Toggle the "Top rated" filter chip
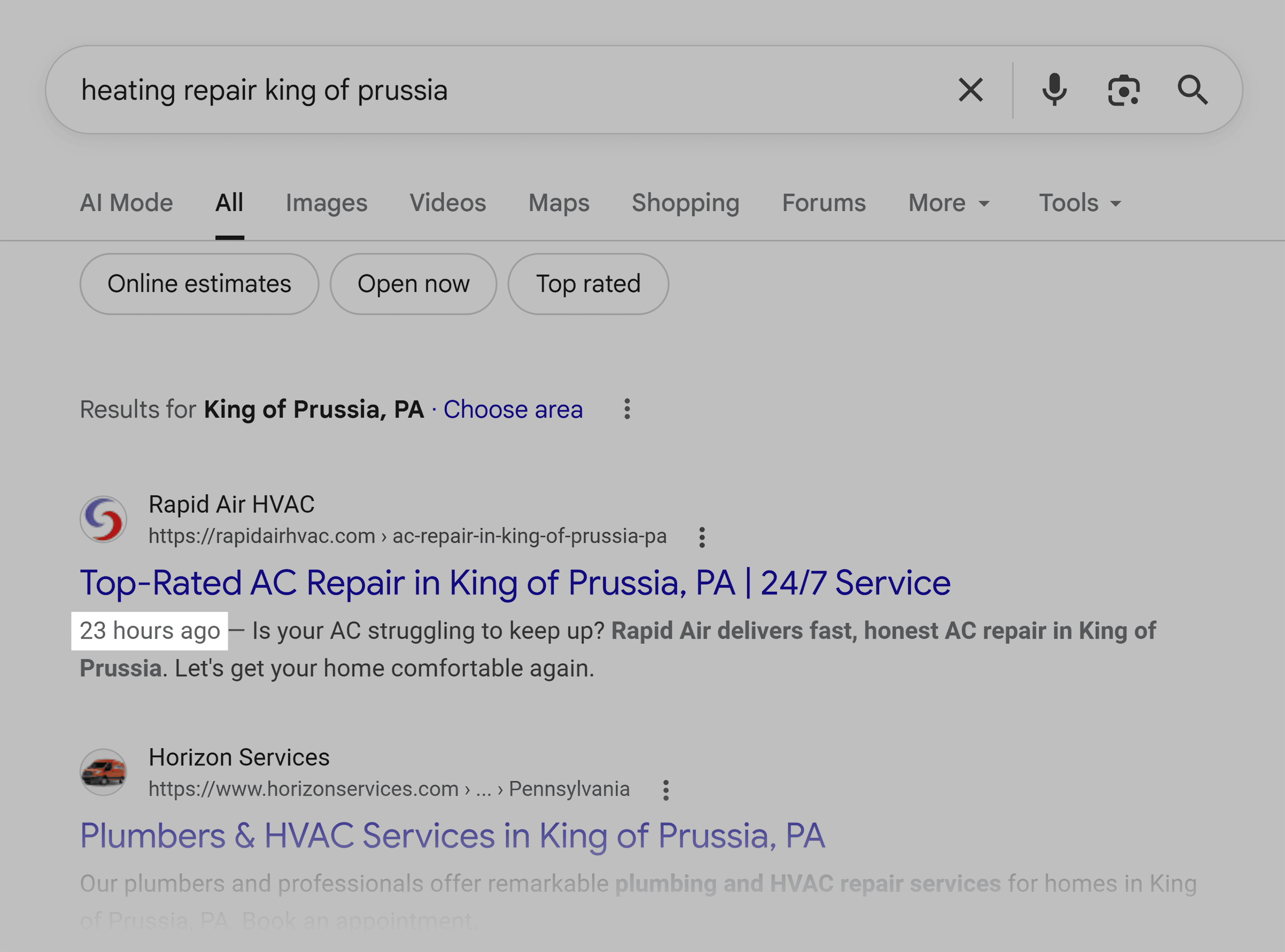The height and width of the screenshot is (952, 1285). click(588, 284)
